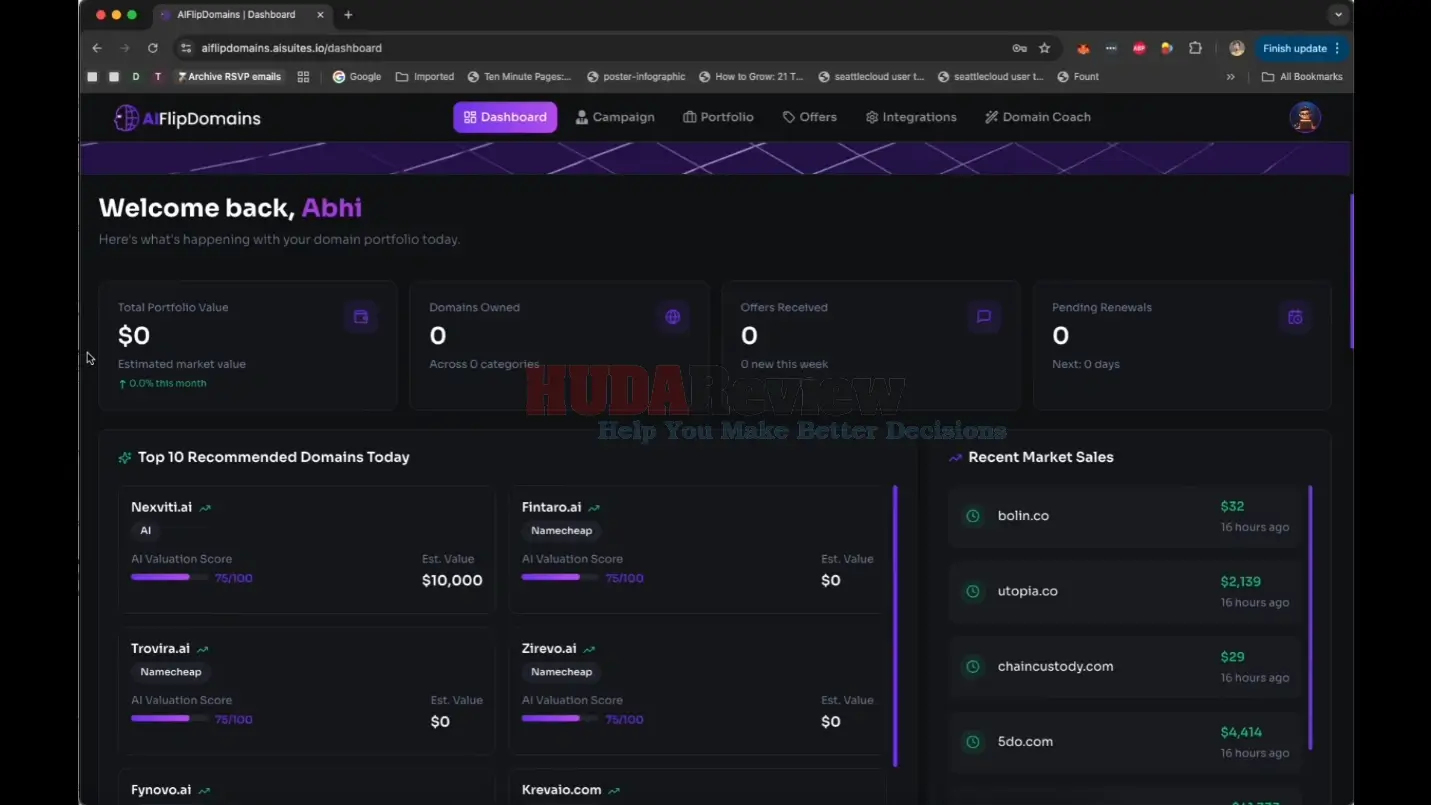Click the clock icon for utopia.co sale
1431x805 pixels.
pos(972,591)
